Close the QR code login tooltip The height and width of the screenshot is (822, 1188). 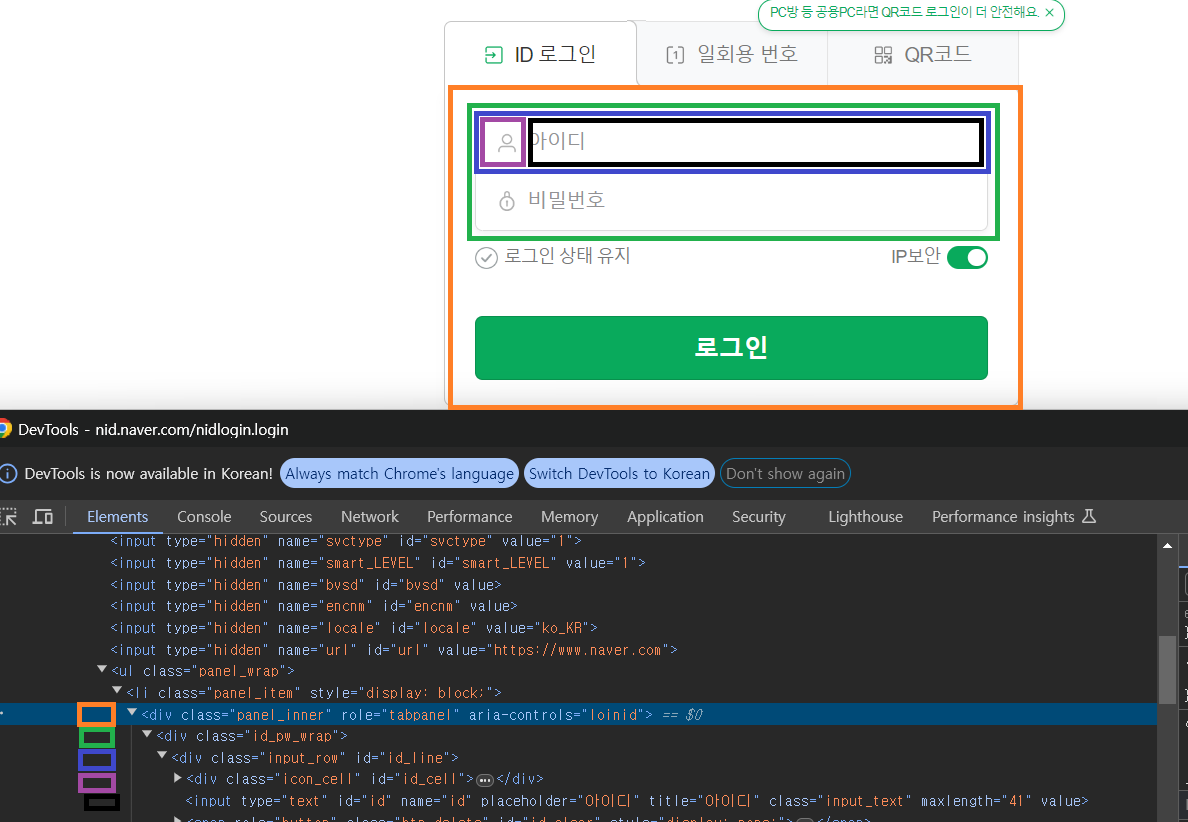point(1049,12)
